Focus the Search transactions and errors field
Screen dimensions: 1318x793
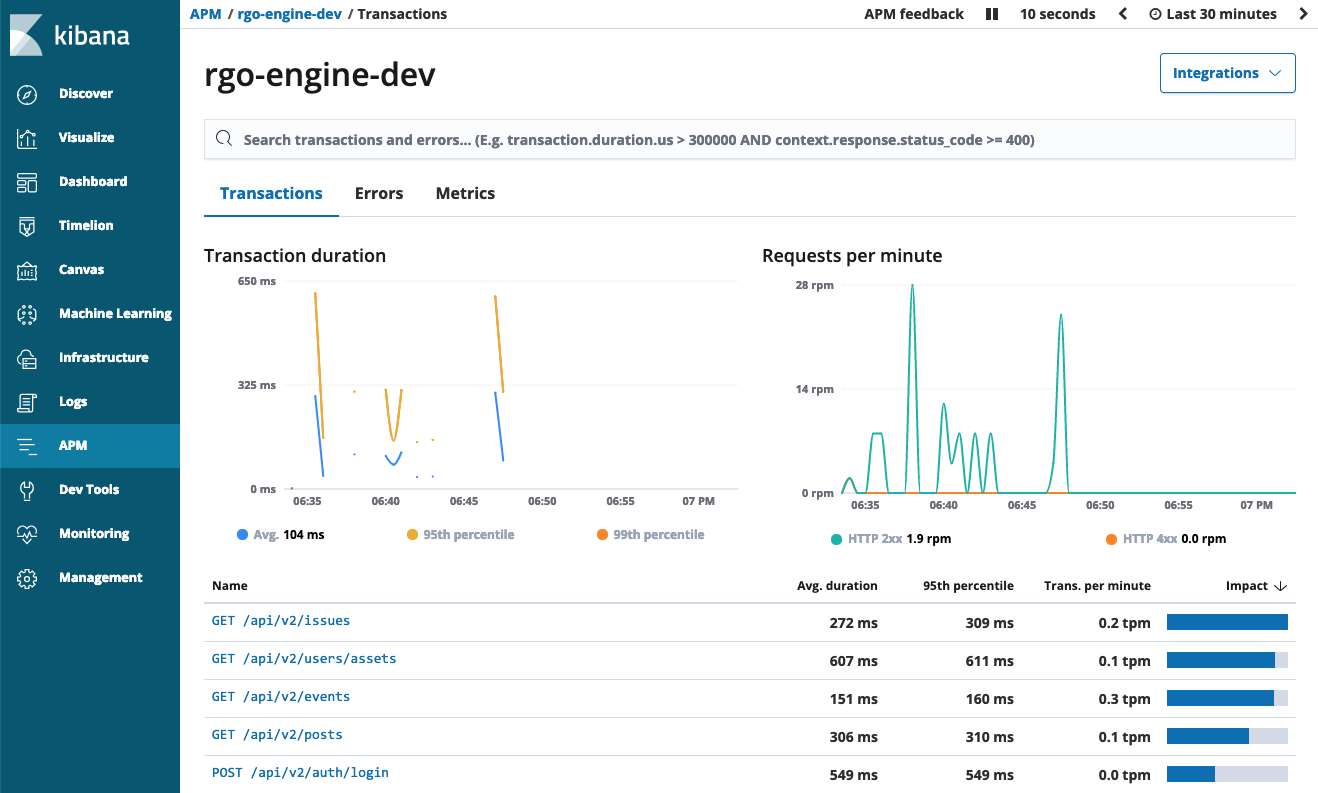pyautogui.click(x=750, y=139)
